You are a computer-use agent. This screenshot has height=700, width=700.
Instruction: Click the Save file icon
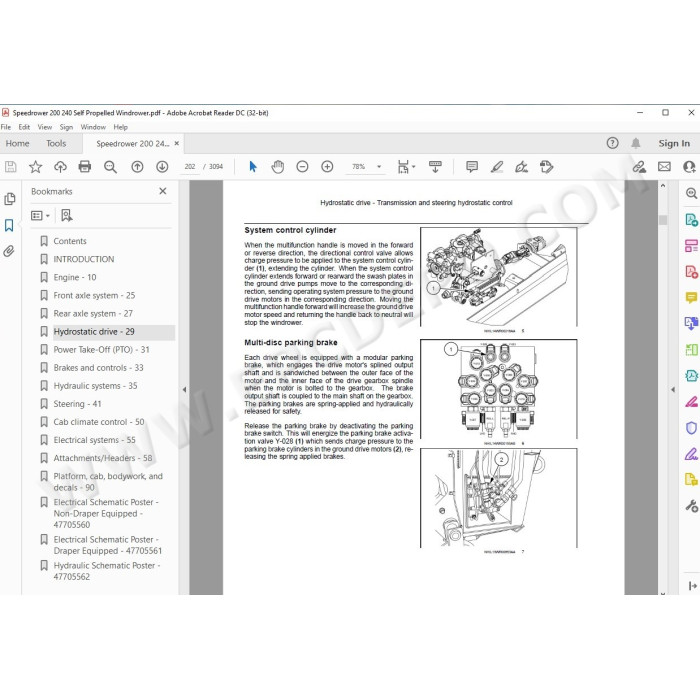point(10,167)
